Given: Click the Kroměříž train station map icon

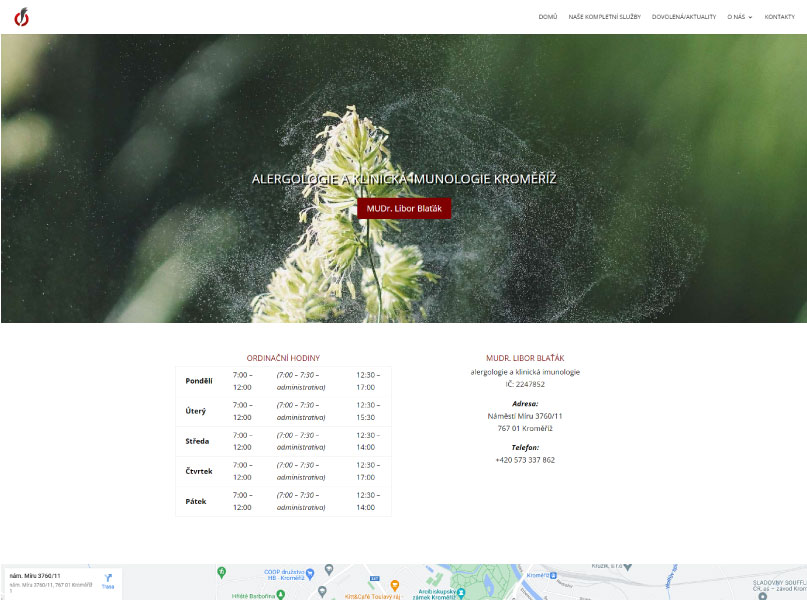Looking at the screenshot, I should 553,575.
